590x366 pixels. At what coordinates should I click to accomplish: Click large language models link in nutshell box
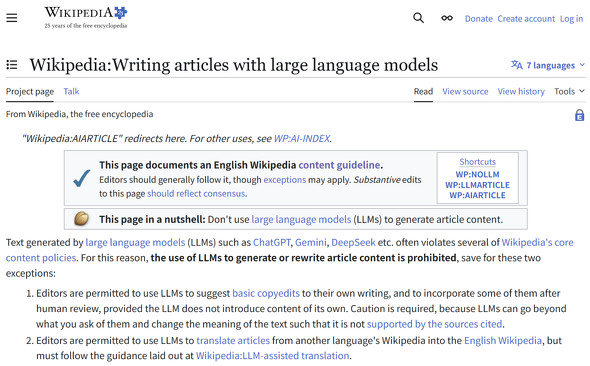point(301,219)
